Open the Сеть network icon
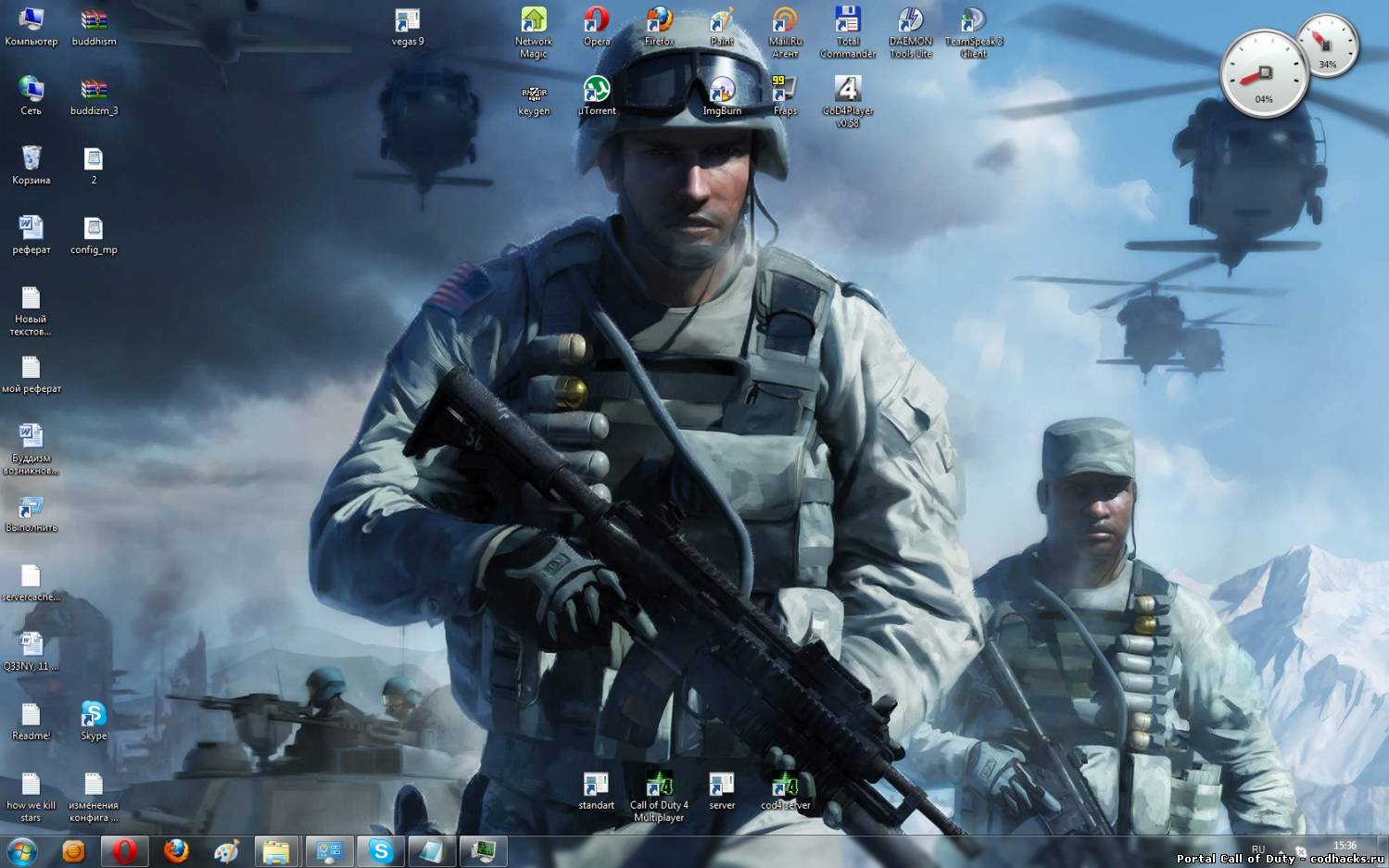The height and width of the screenshot is (868, 1389). (x=31, y=95)
